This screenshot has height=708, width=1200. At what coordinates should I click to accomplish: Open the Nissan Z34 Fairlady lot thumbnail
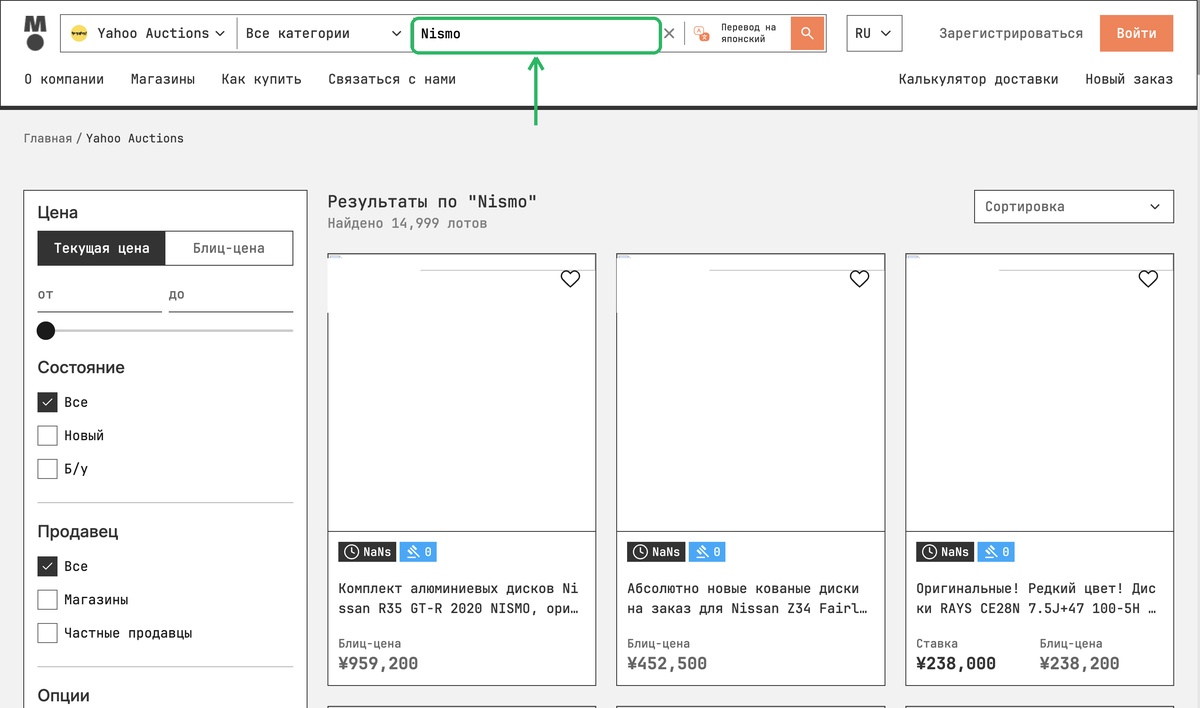click(x=751, y=392)
